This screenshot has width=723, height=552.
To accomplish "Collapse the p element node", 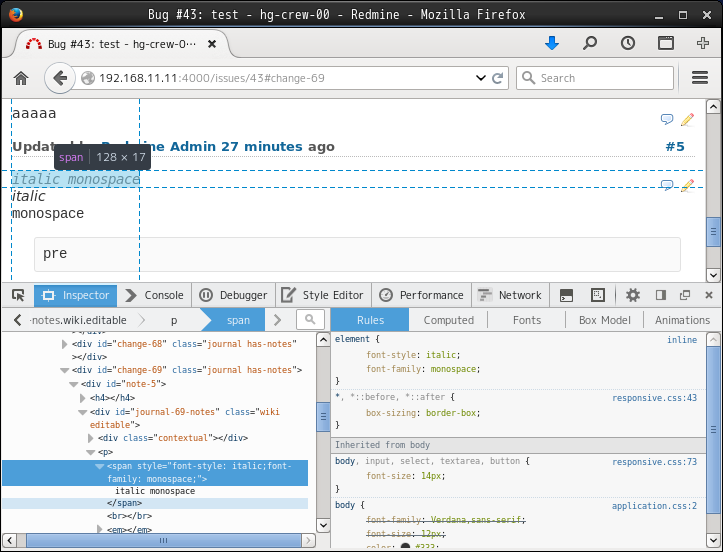I will click(91, 452).
